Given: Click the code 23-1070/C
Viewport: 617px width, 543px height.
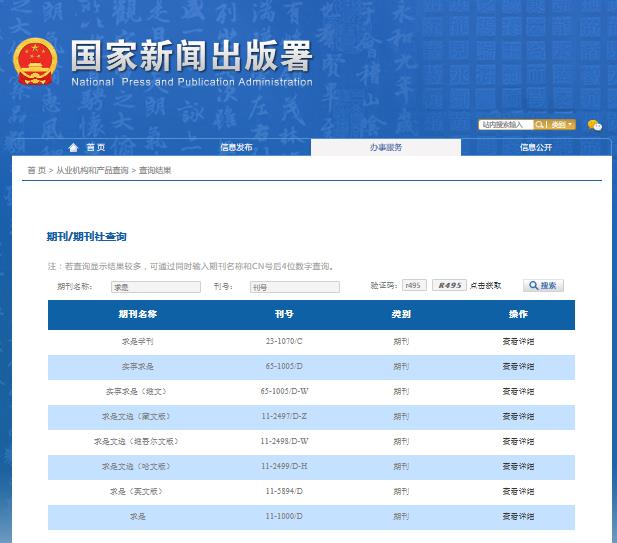Looking at the screenshot, I should [x=284, y=341].
